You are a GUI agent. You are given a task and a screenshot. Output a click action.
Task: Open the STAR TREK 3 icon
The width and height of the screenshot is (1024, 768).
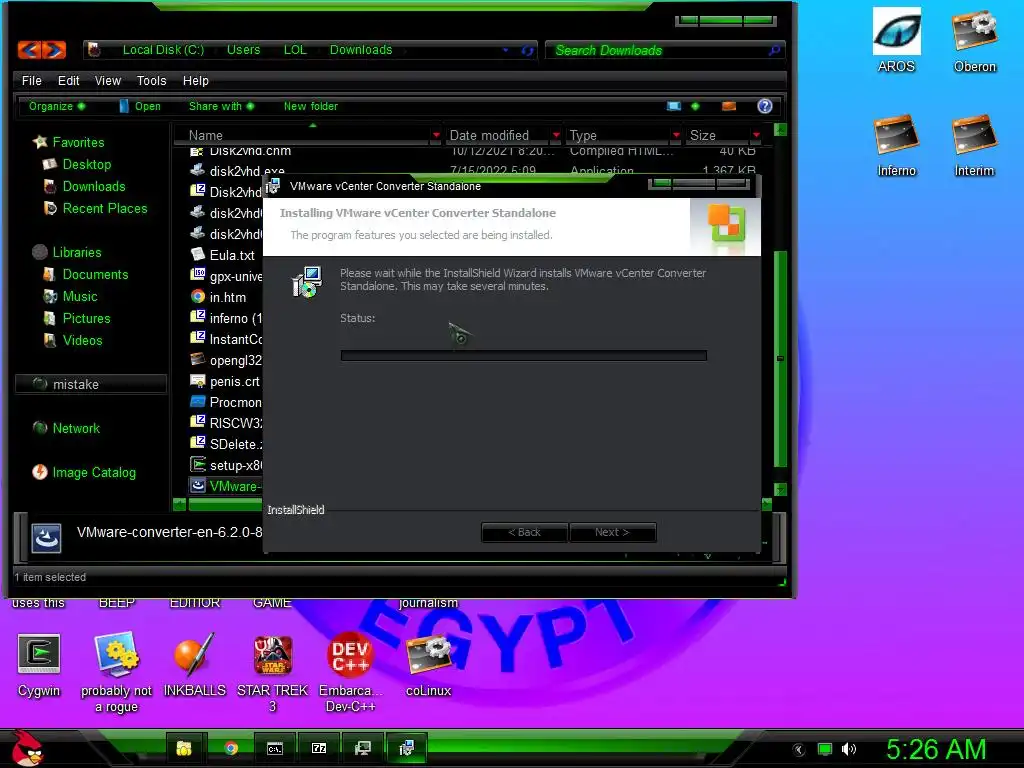pos(272,671)
